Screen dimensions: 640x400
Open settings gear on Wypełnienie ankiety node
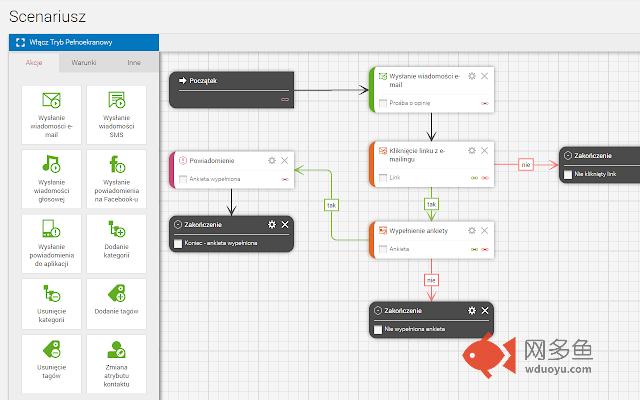472,231
